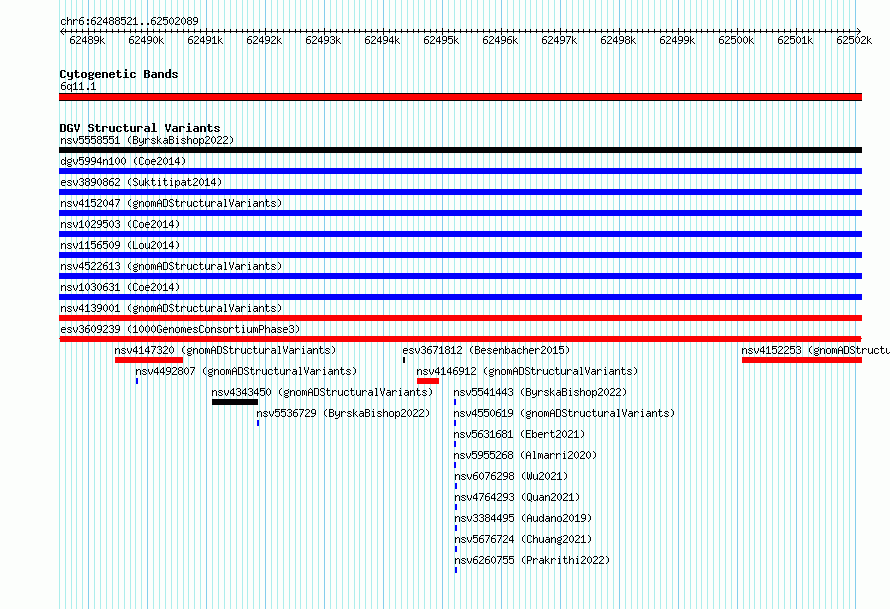Click the blue dgv5994n100 feature bar

tap(460, 171)
